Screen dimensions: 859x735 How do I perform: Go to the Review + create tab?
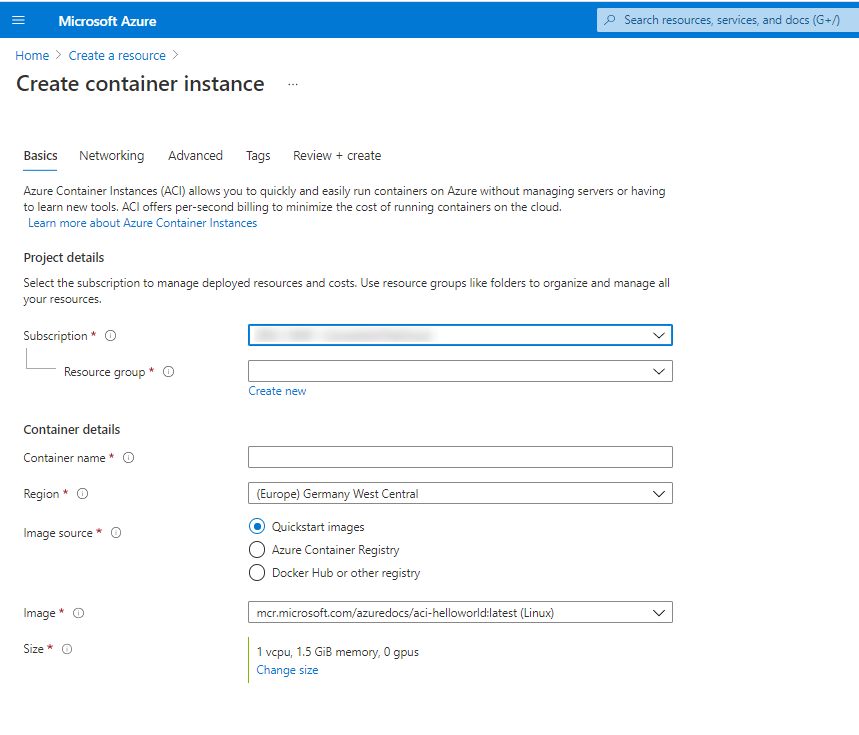pyautogui.click(x=336, y=156)
